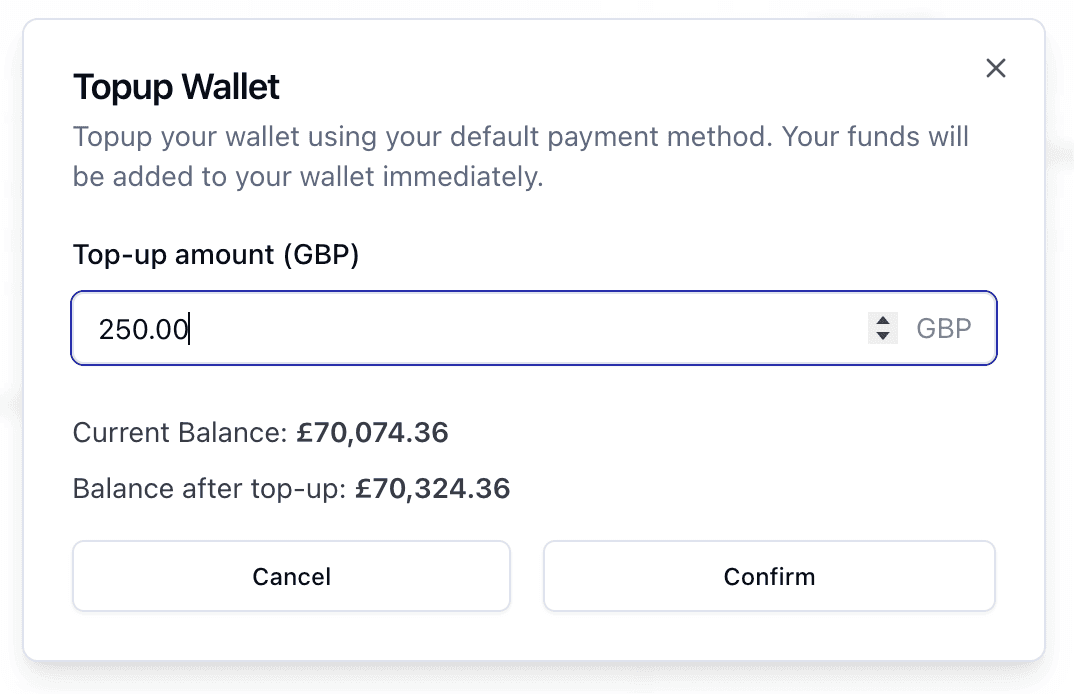Click the "Current Balance:" label

181,433
